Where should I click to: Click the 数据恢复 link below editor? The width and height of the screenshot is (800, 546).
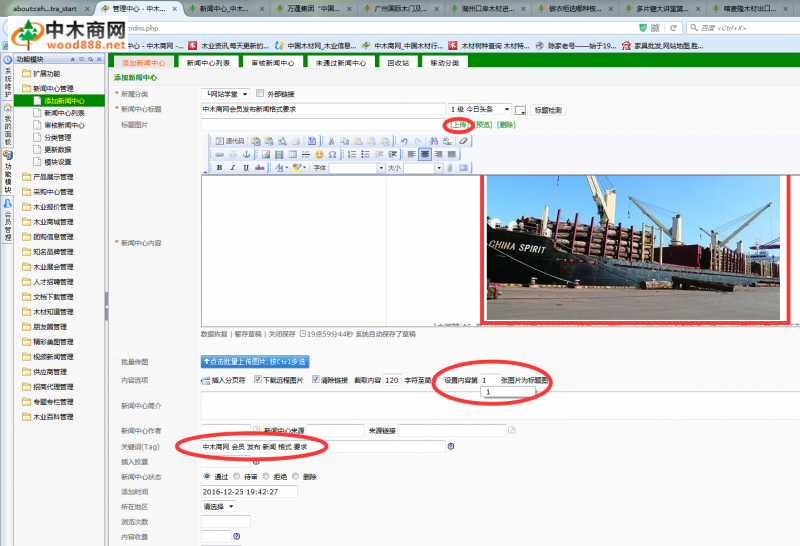point(214,334)
